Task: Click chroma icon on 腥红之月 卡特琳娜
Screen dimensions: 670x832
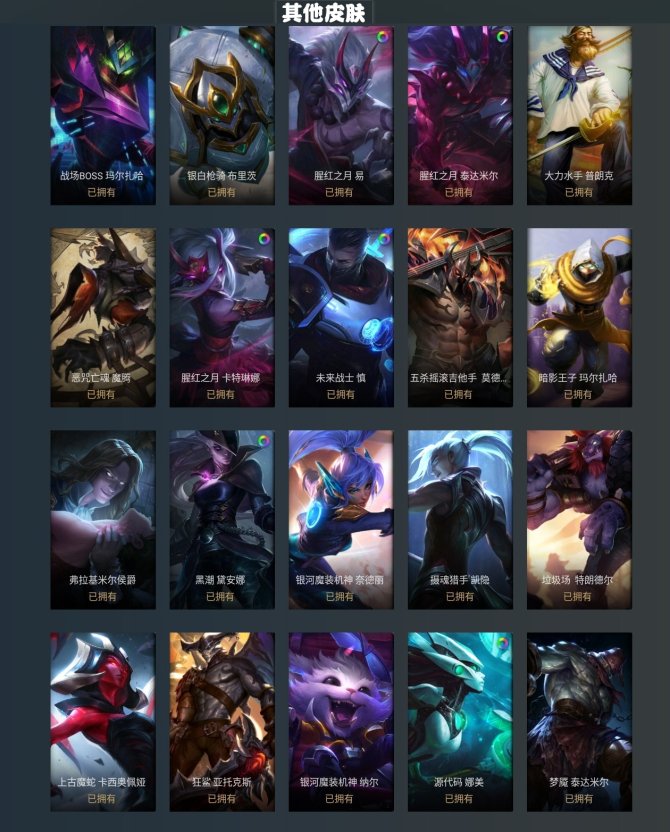Action: click(264, 239)
